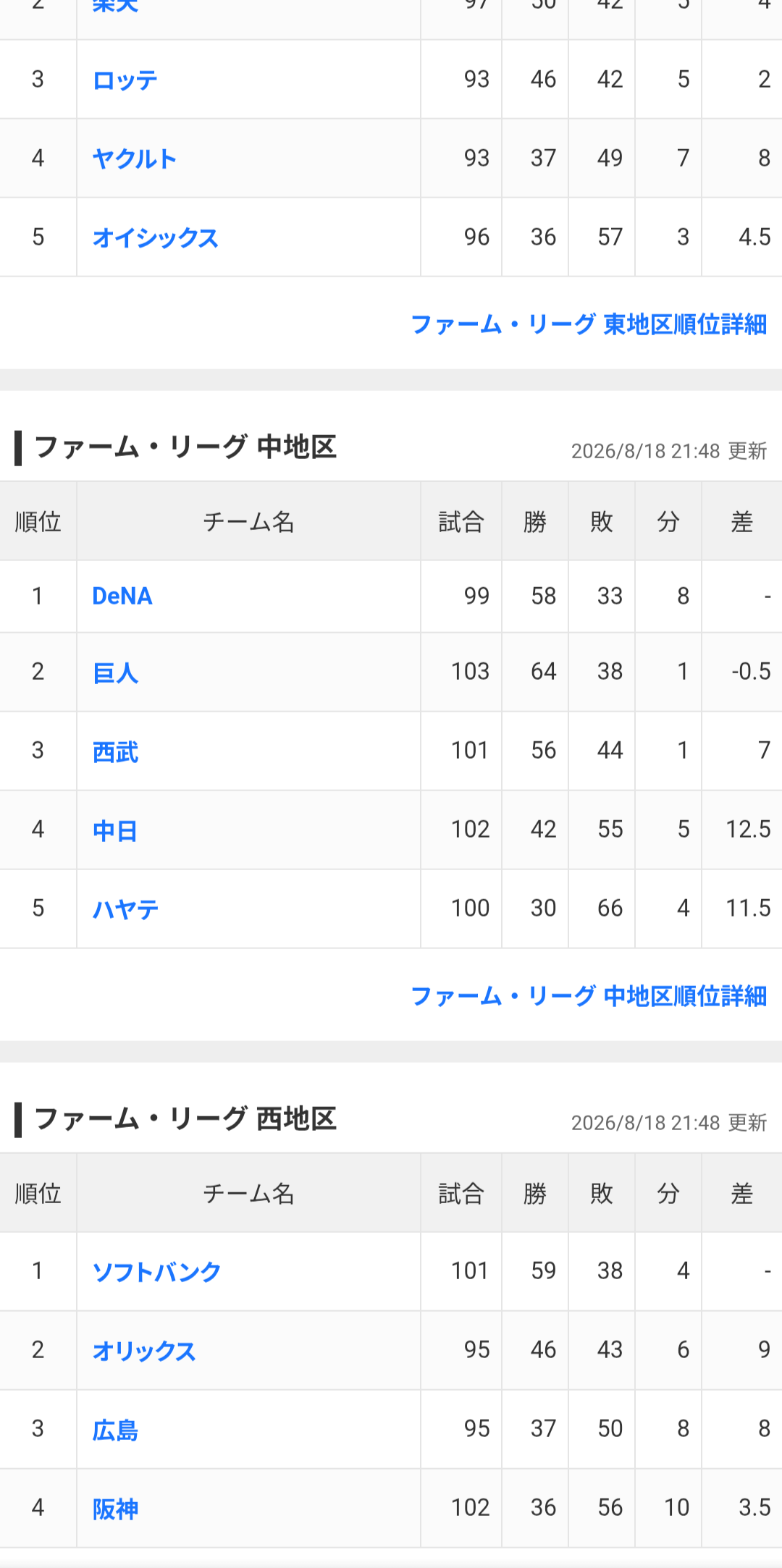
Task: Open the 中日 team link
Action: click(x=115, y=831)
